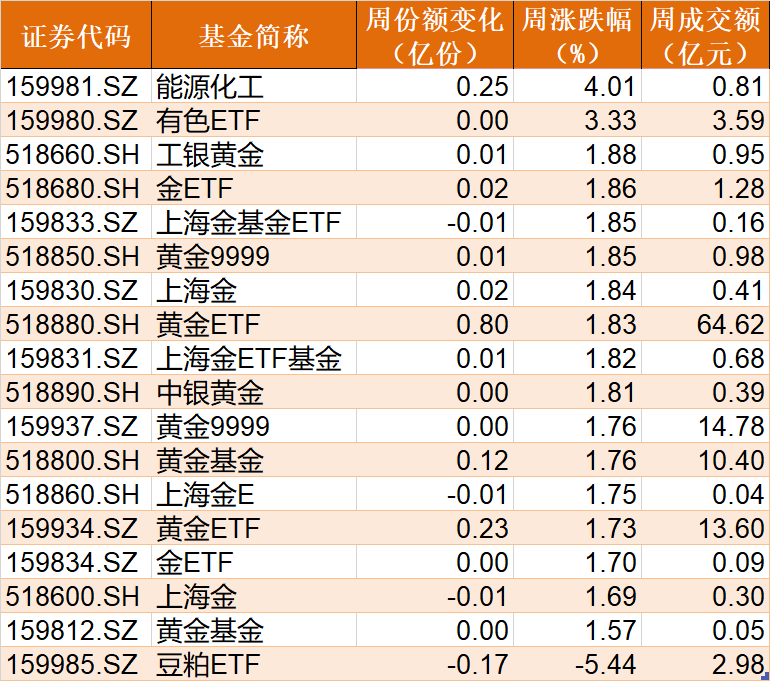Select share change value 0.25

click(x=482, y=86)
